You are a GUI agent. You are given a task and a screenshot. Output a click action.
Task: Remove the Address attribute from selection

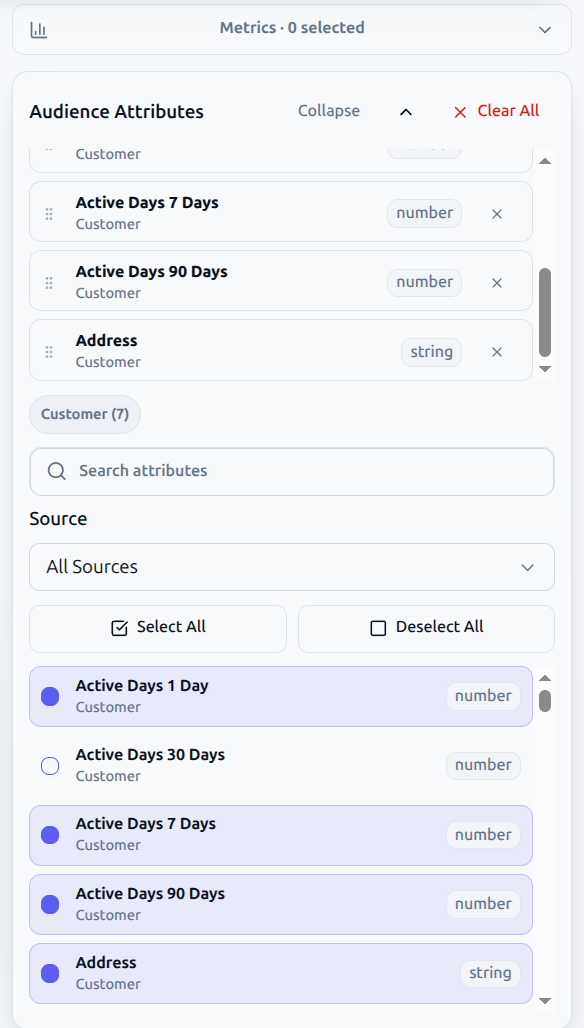[497, 352]
